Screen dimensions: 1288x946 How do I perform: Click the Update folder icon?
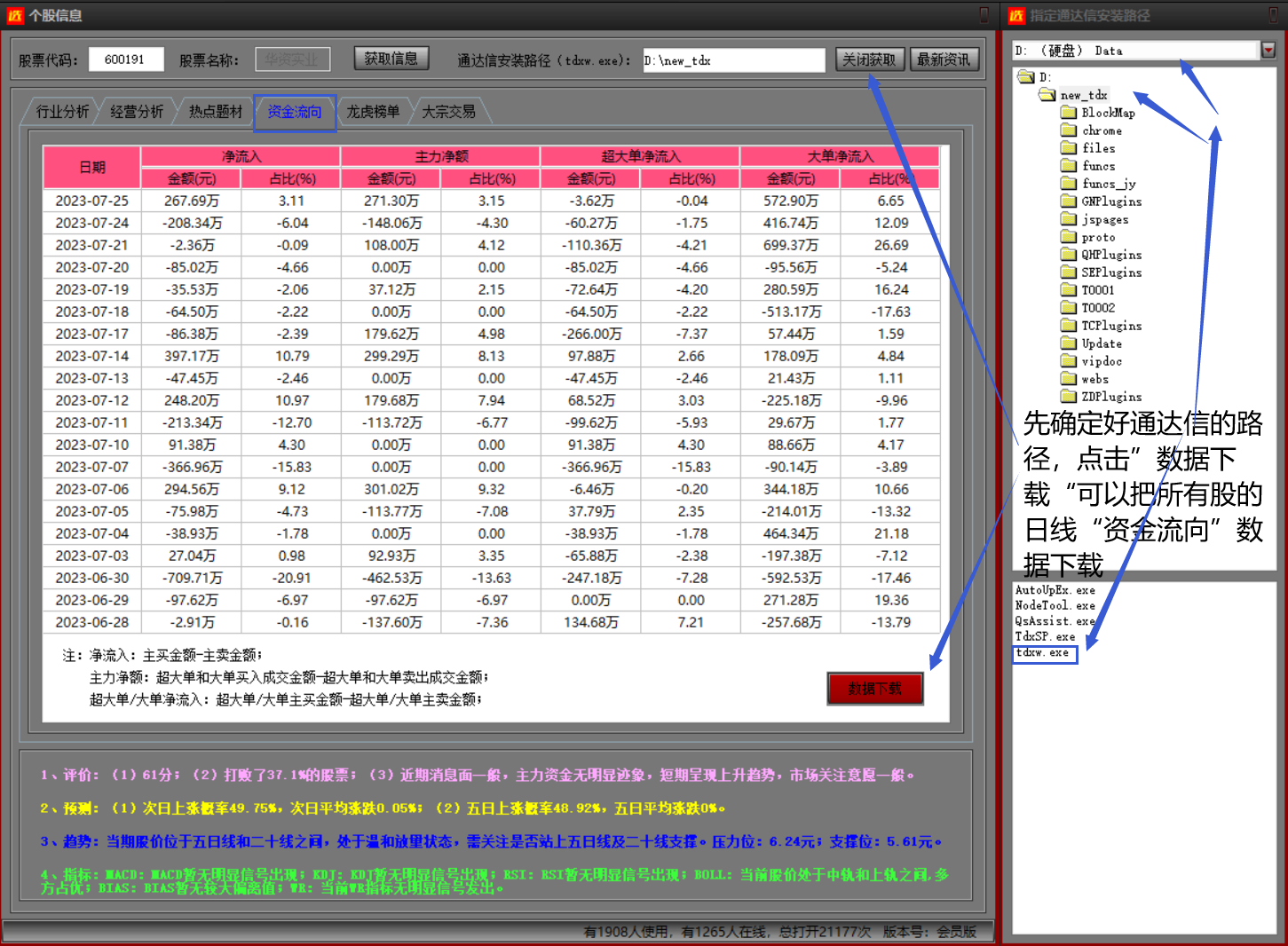(1069, 343)
